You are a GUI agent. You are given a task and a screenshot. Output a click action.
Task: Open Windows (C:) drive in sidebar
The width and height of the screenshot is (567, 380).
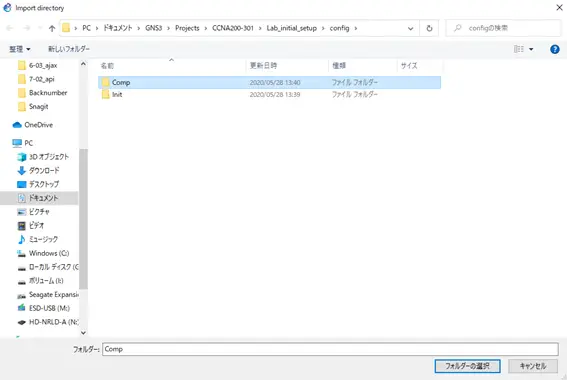pos(43,253)
